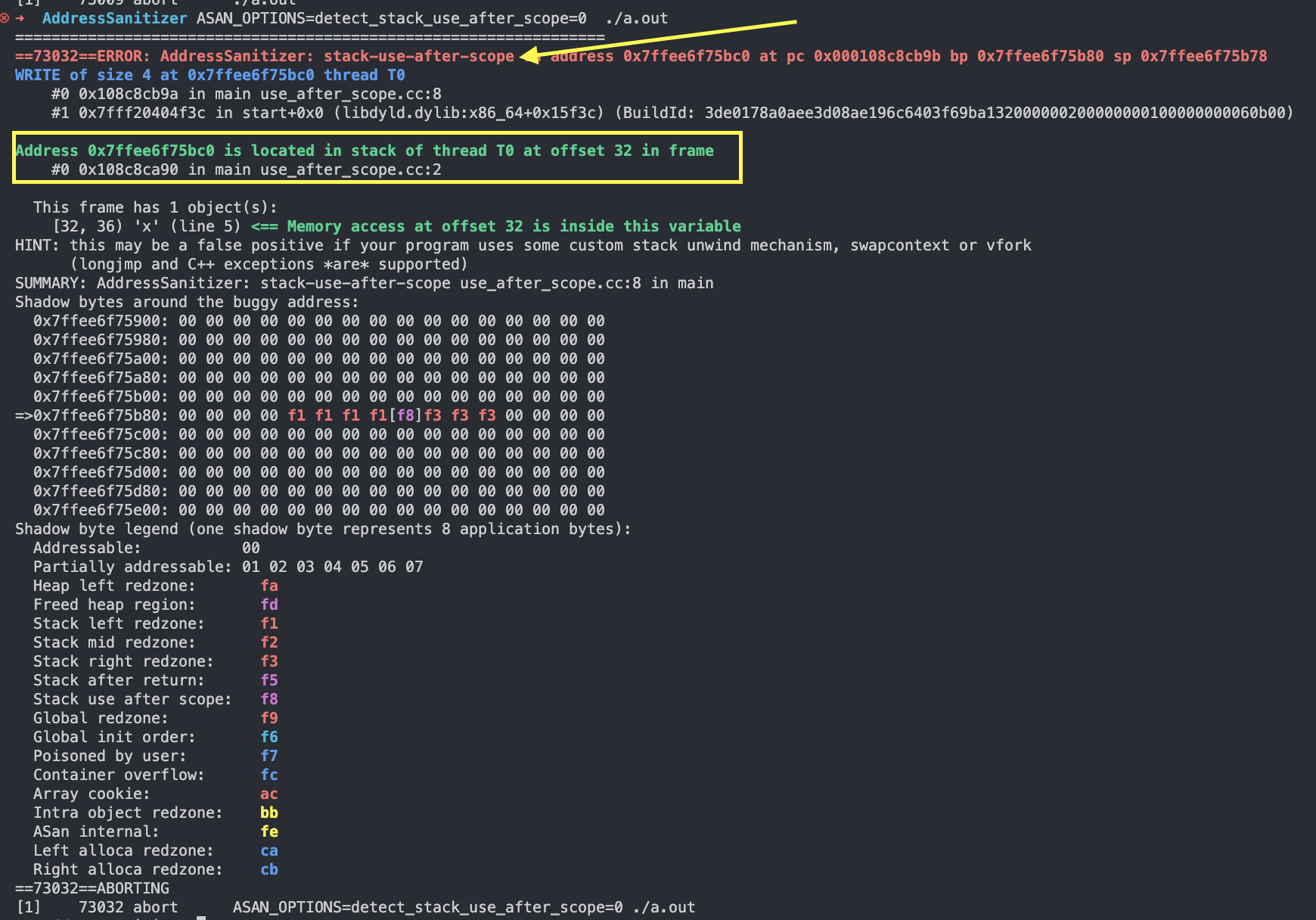Click the 'Addressable:' legend label

point(88,548)
